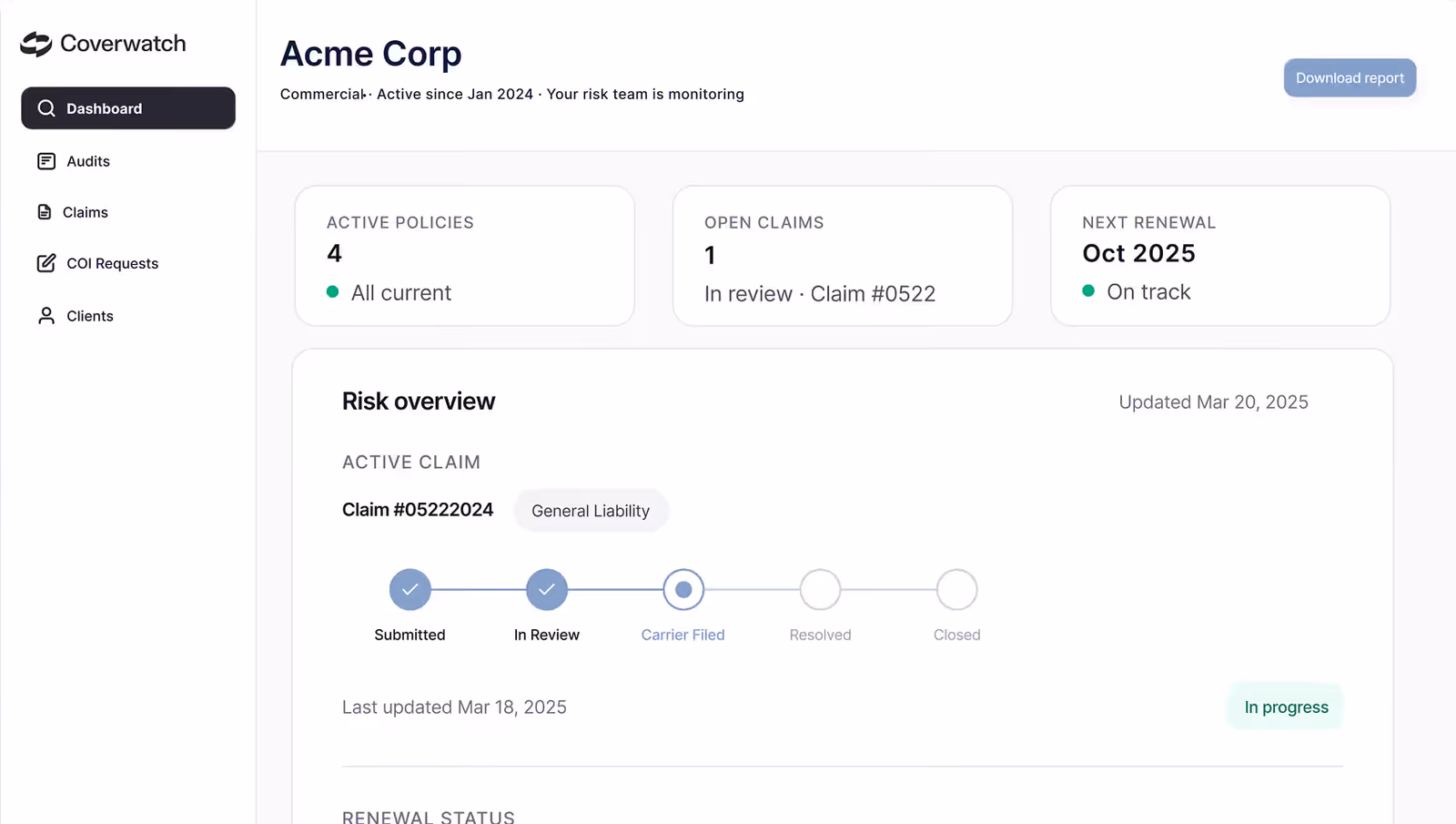Click the Closed step circle
Viewport: 1456px width, 824px height.
(956, 590)
